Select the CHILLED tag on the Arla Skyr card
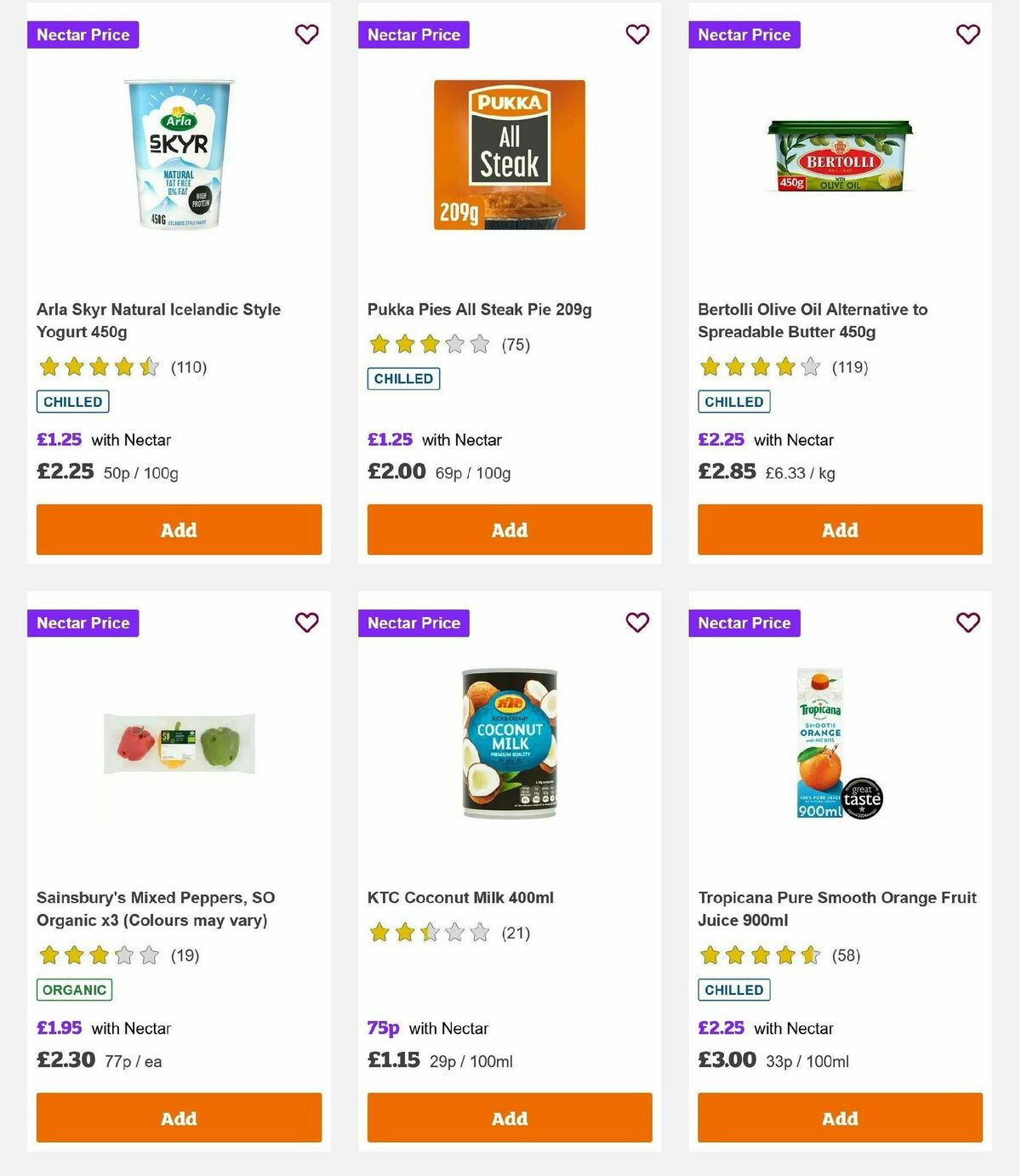This screenshot has height=1176, width=1021. click(72, 401)
